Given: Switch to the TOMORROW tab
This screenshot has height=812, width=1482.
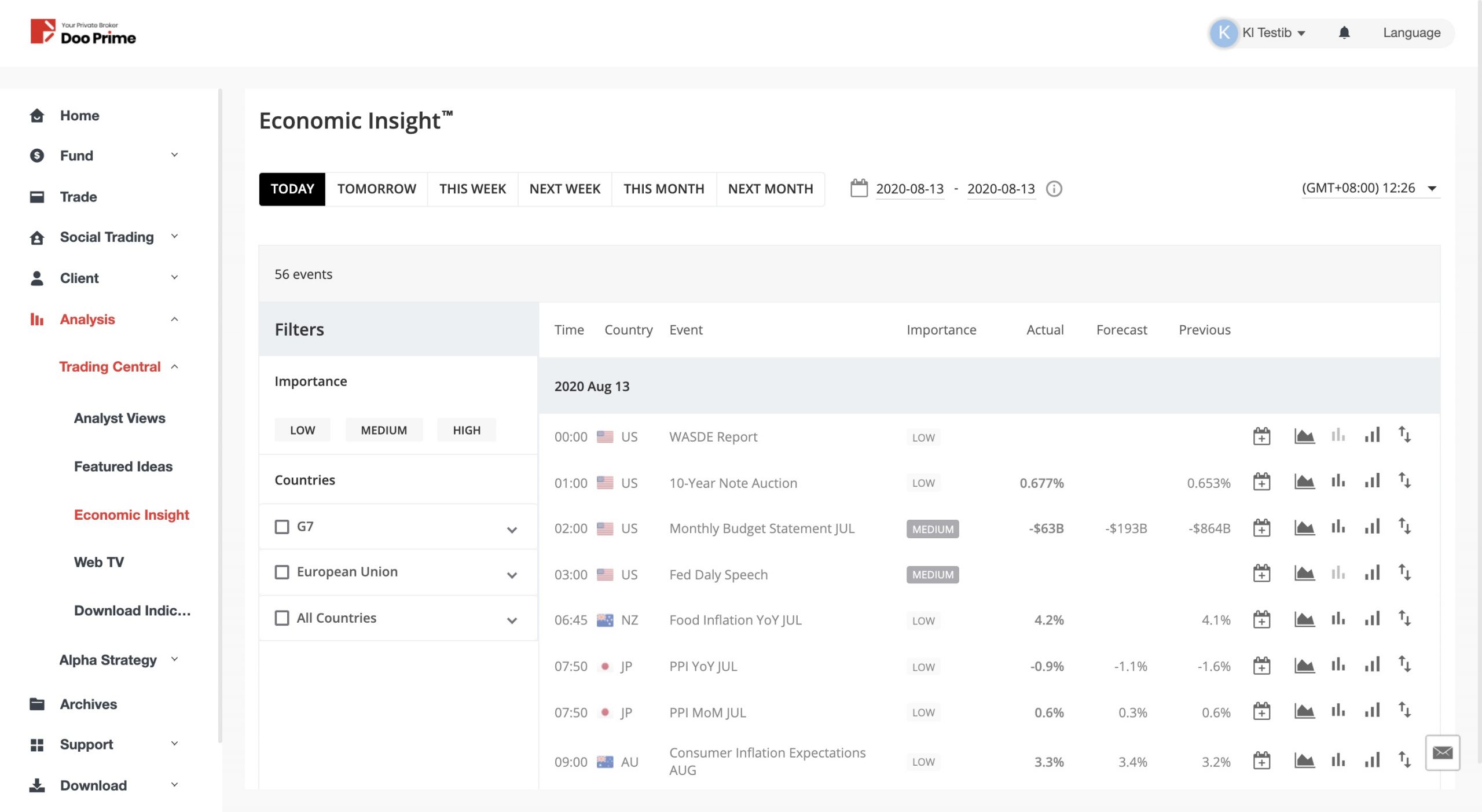Looking at the screenshot, I should click(376, 189).
